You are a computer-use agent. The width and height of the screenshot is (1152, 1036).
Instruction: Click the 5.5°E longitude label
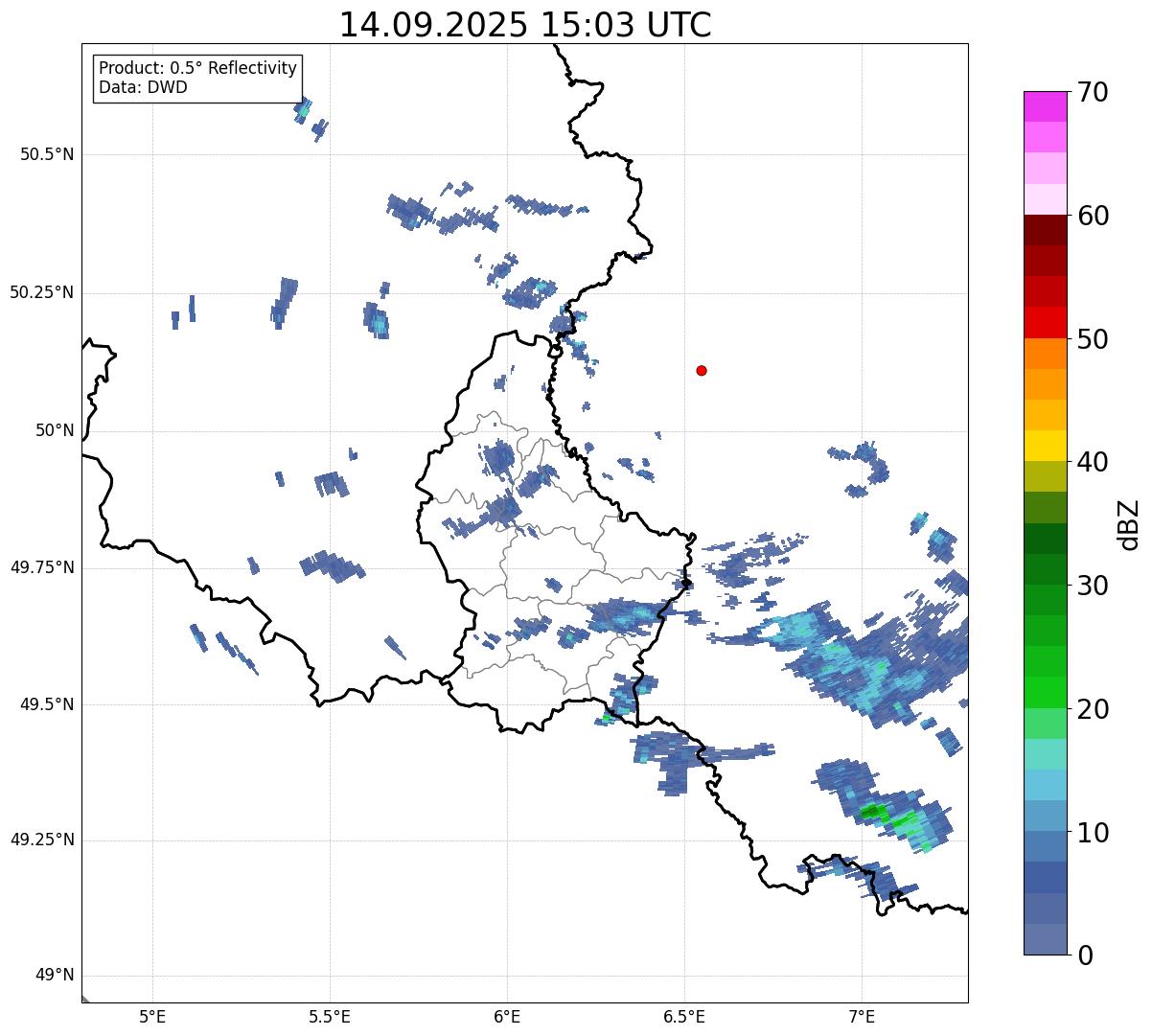(330, 1016)
